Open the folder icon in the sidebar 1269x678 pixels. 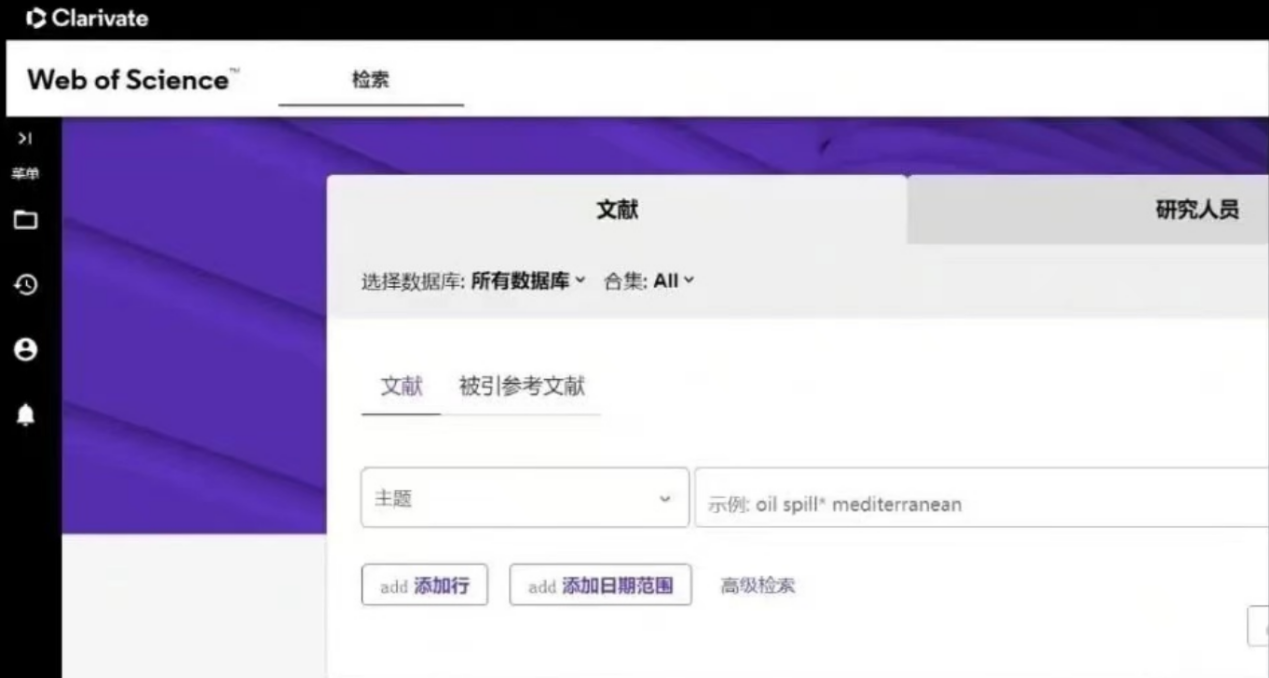point(25,220)
